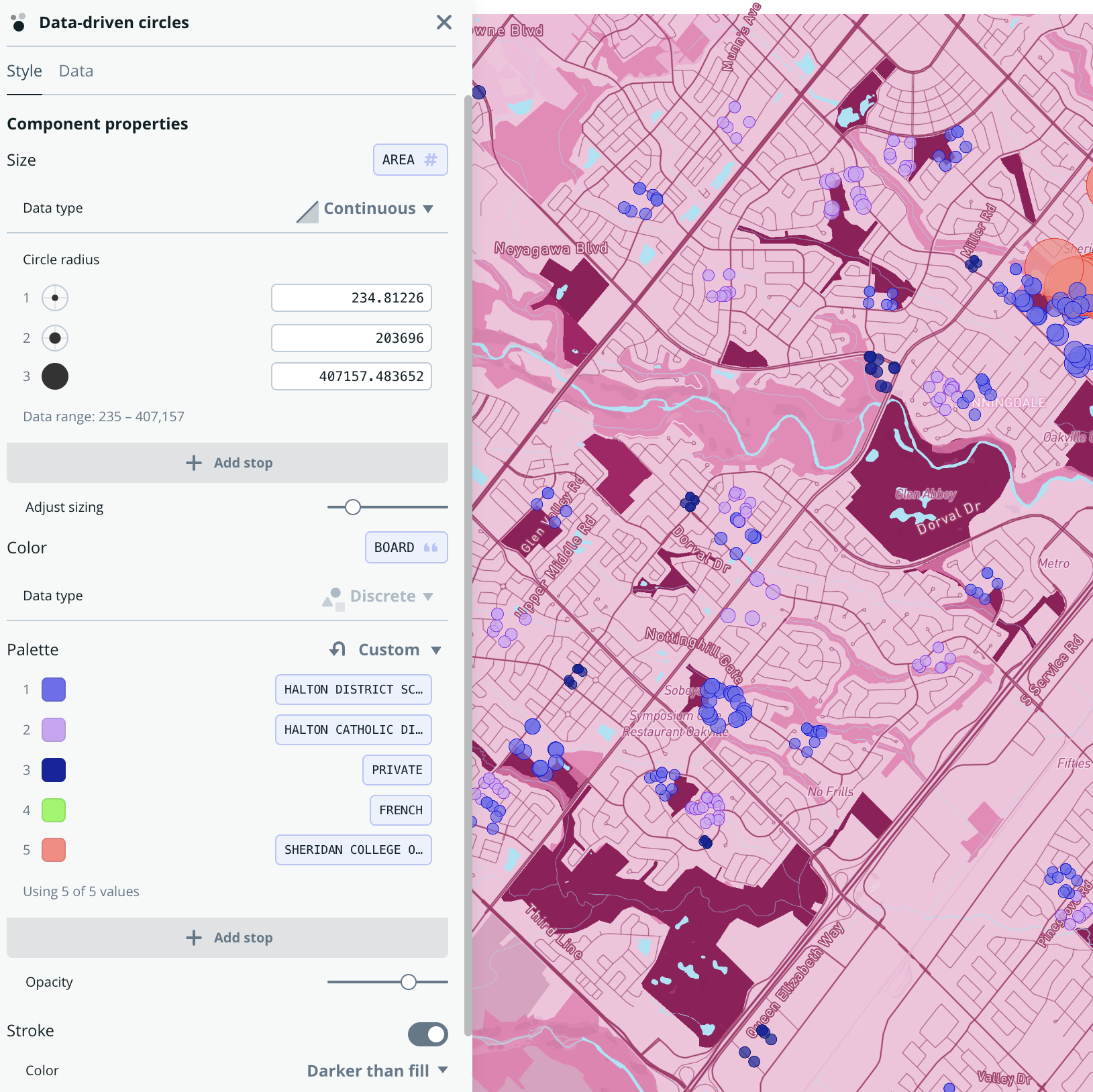Click the Opacity slider handle
1093x1092 pixels.
[409, 981]
